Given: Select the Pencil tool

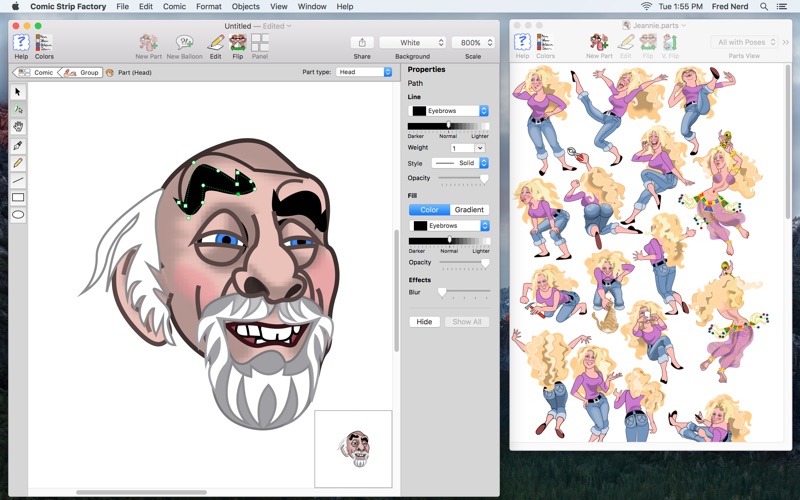Looking at the screenshot, I should coord(18,163).
